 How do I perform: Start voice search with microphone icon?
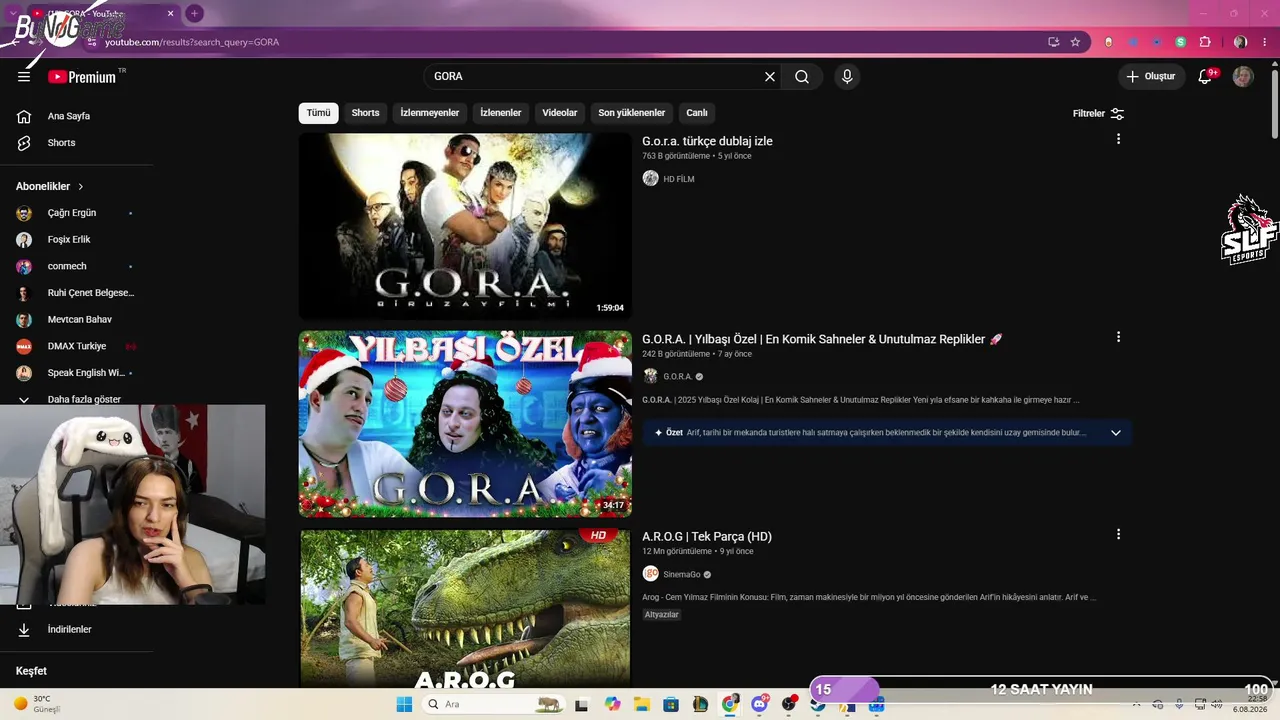847,77
